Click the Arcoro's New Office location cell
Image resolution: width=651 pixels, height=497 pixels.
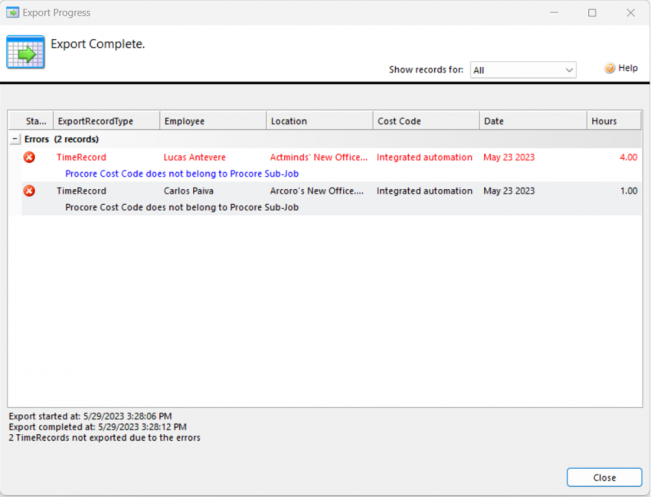point(317,191)
